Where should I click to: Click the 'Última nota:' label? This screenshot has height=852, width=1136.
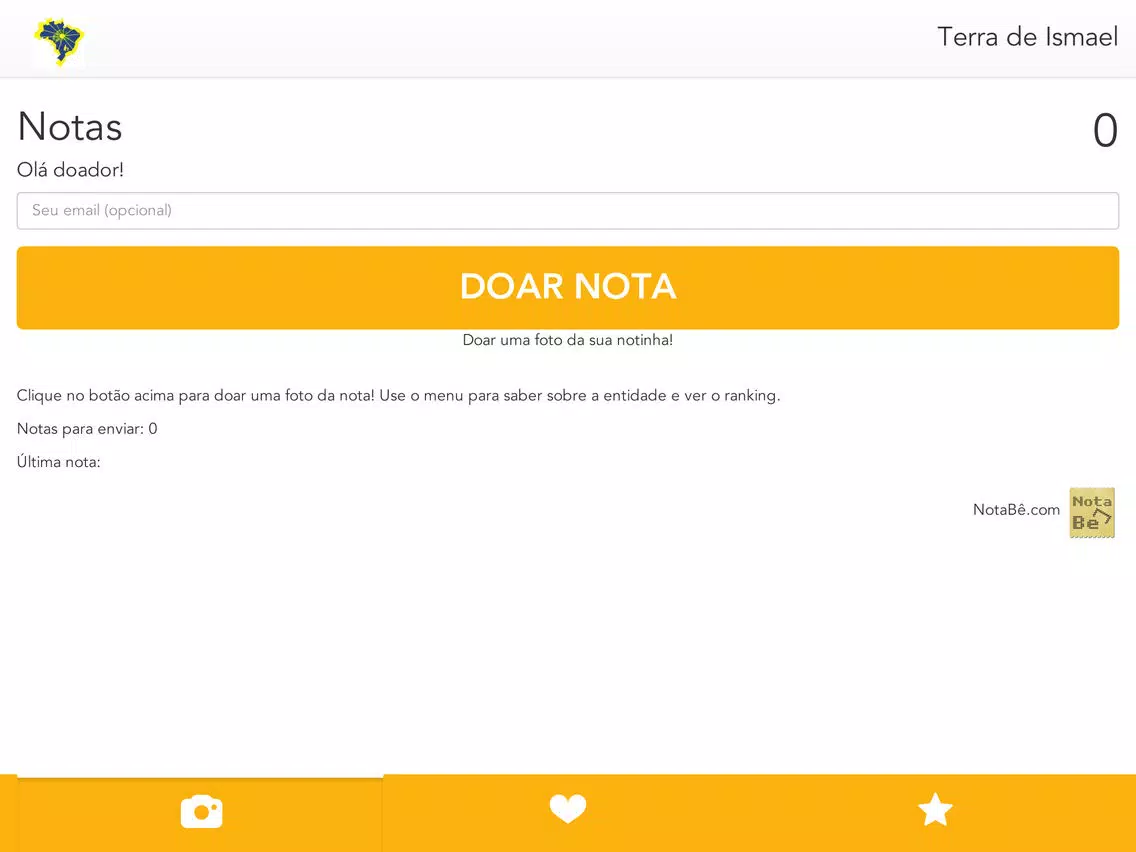click(59, 462)
